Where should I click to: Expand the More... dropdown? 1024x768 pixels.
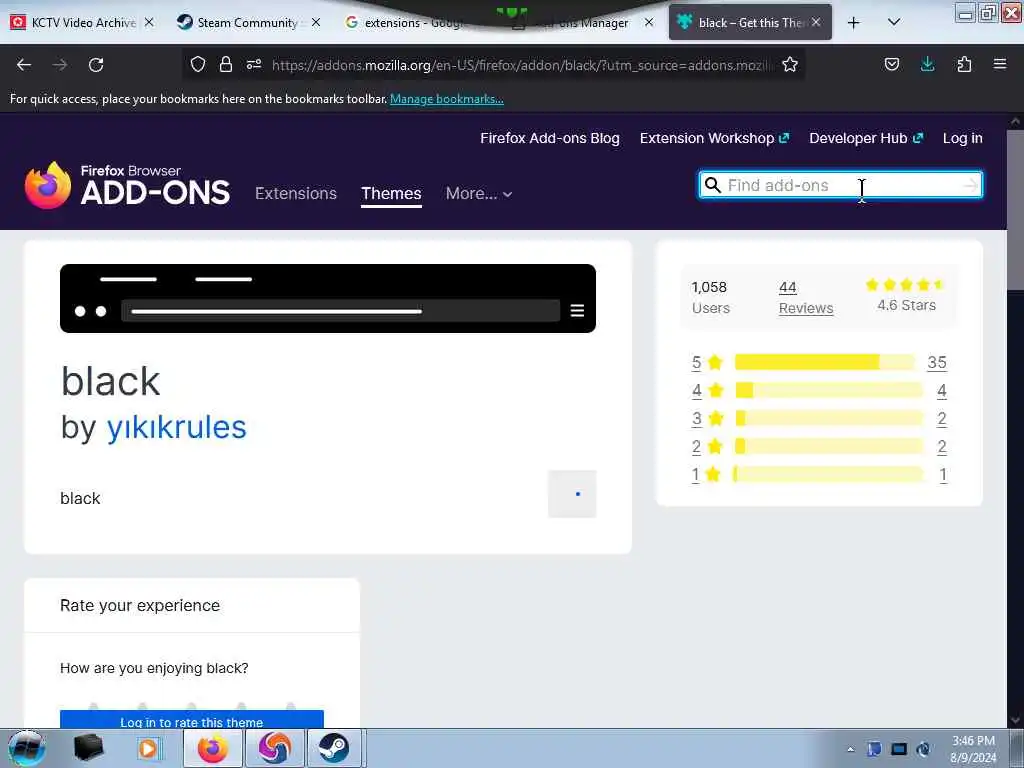[x=479, y=193]
